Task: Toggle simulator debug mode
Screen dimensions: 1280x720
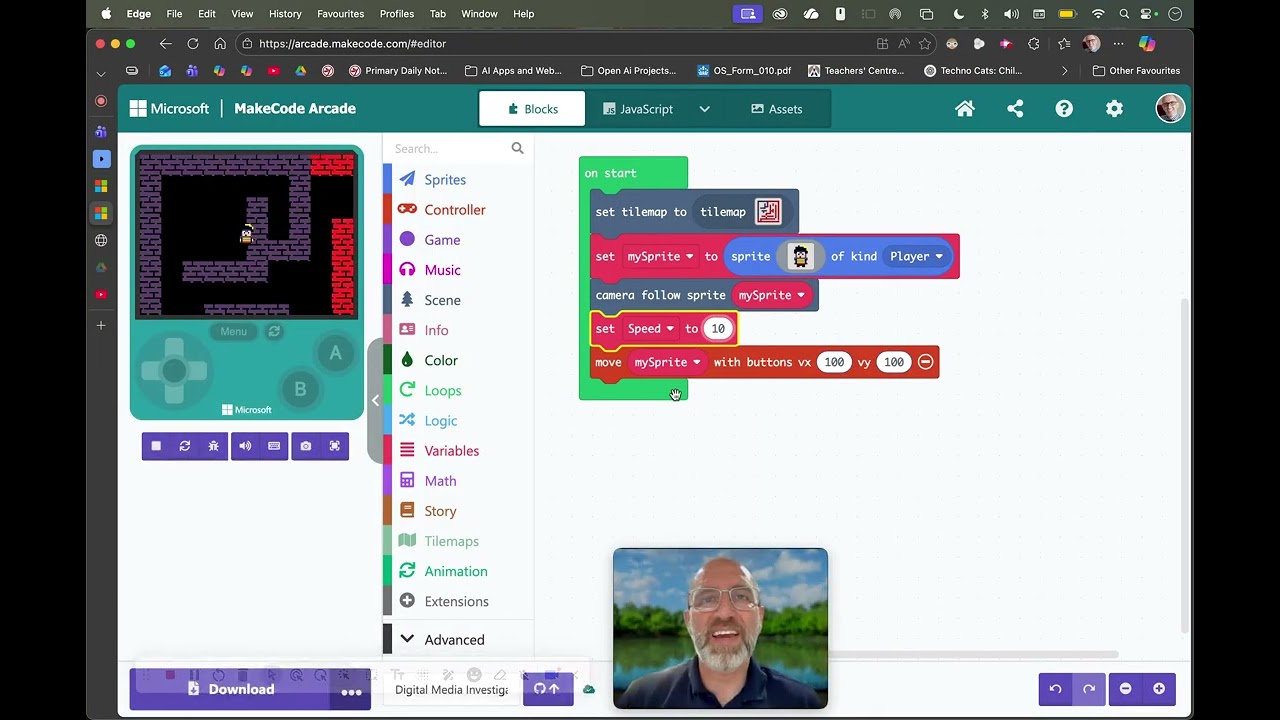Action: pos(213,446)
